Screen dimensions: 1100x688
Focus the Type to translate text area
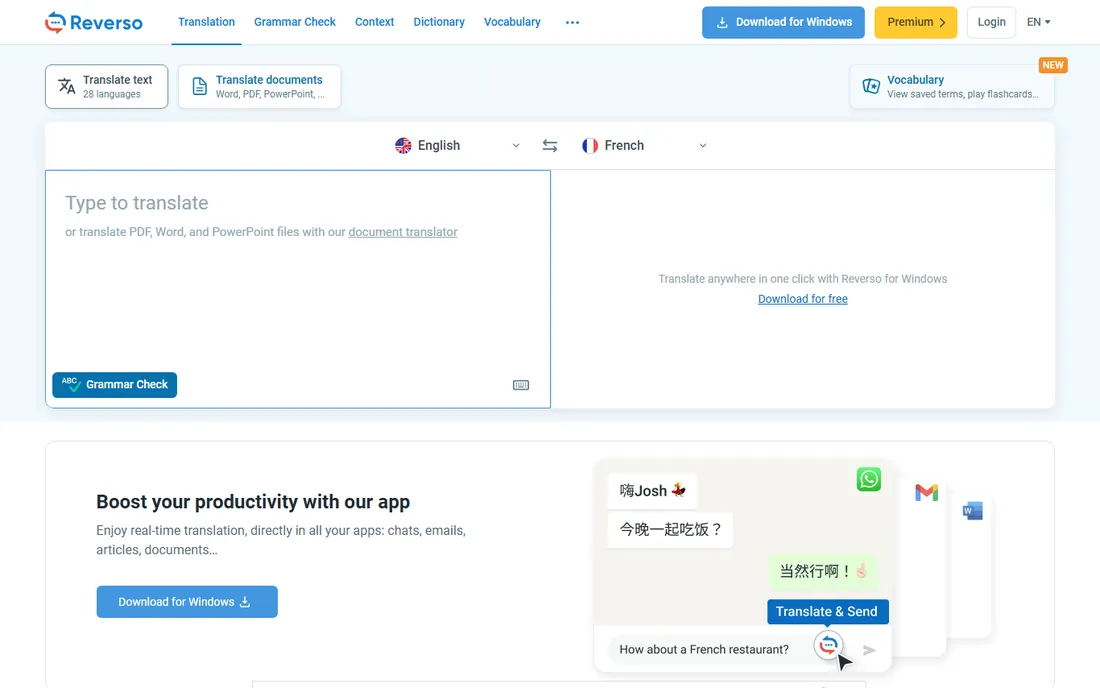298,289
